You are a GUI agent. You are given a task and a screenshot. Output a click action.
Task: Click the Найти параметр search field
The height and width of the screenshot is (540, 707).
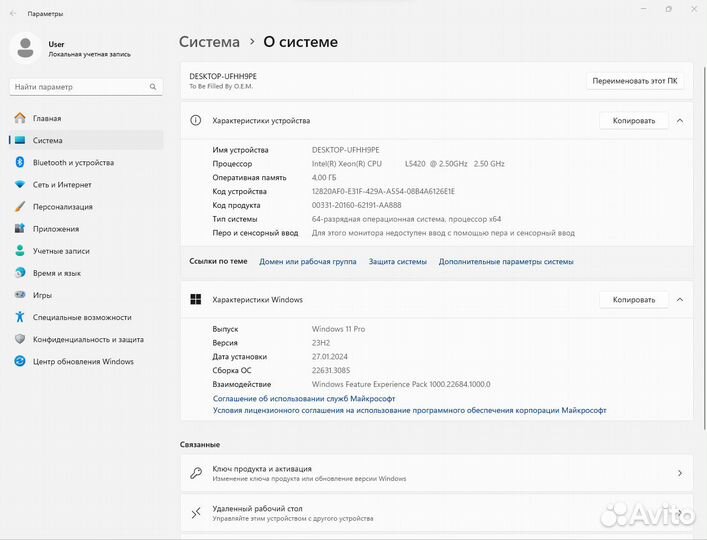coord(86,87)
